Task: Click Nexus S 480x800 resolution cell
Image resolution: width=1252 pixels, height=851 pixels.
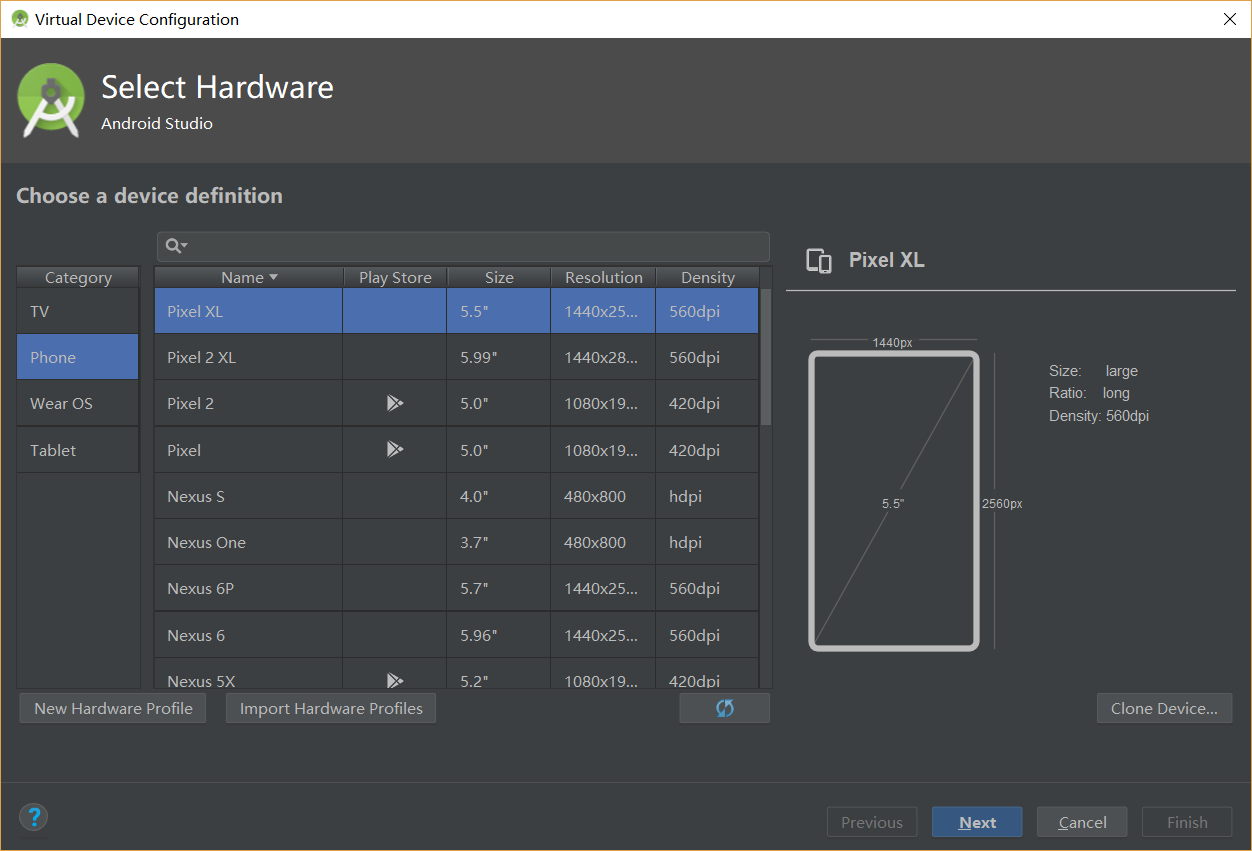Action: (x=603, y=496)
